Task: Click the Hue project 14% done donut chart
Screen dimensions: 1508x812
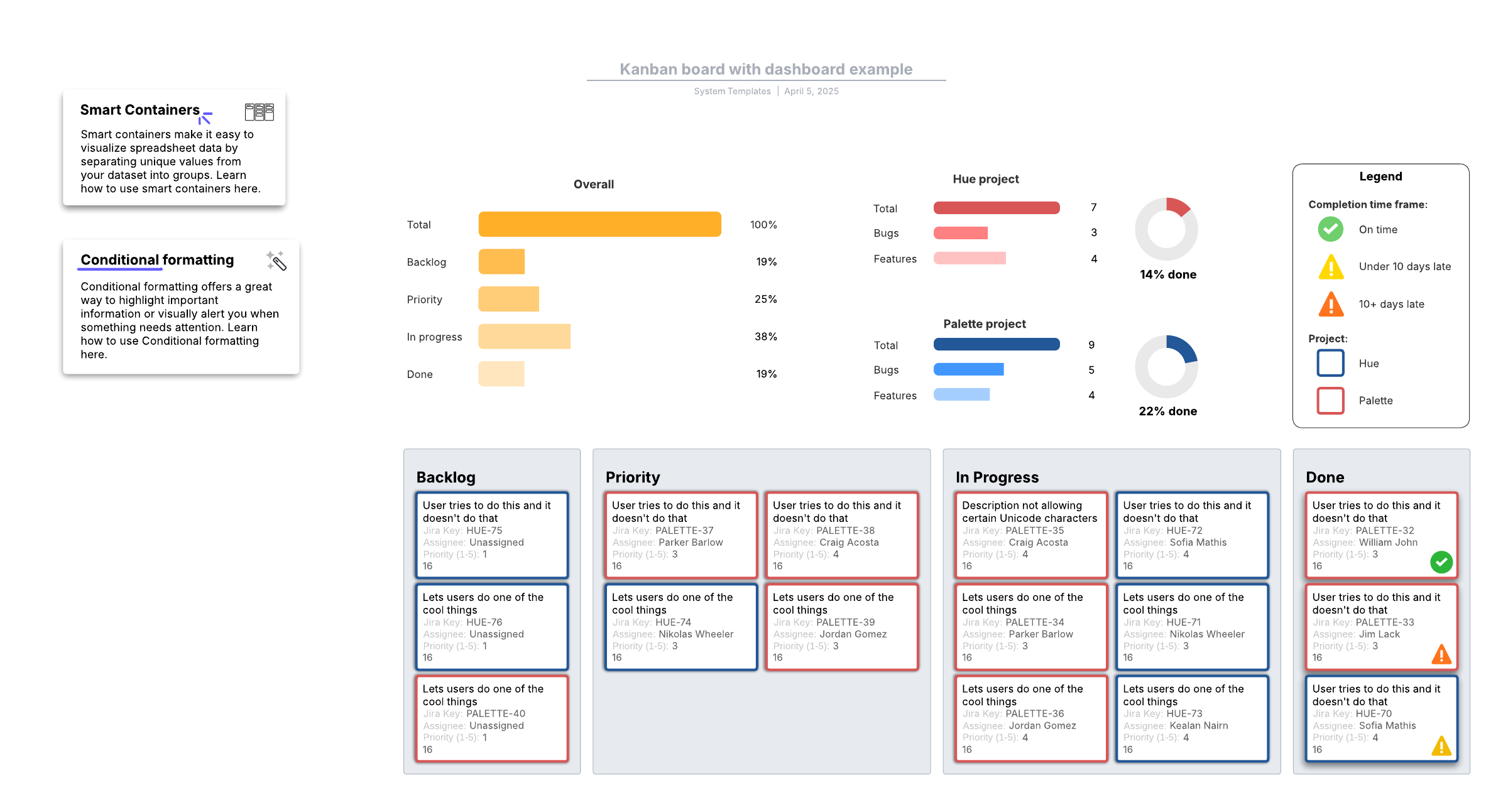Action: [1166, 229]
